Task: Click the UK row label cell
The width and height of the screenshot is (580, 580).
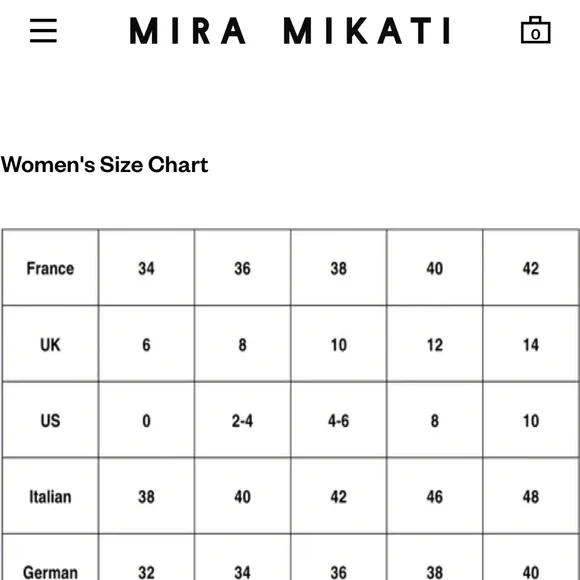Action: (50, 344)
